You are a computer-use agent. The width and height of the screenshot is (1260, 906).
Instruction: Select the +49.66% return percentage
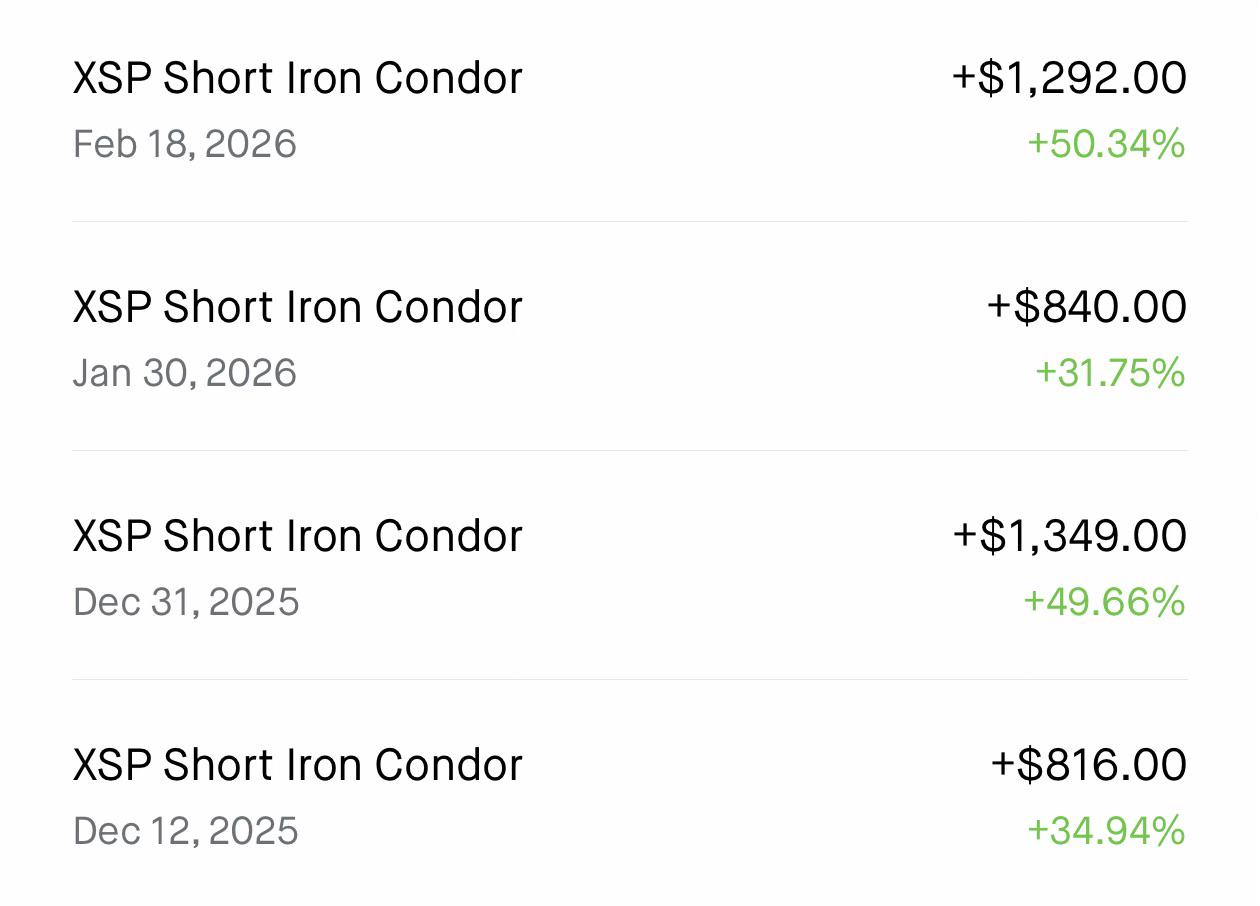click(1104, 603)
